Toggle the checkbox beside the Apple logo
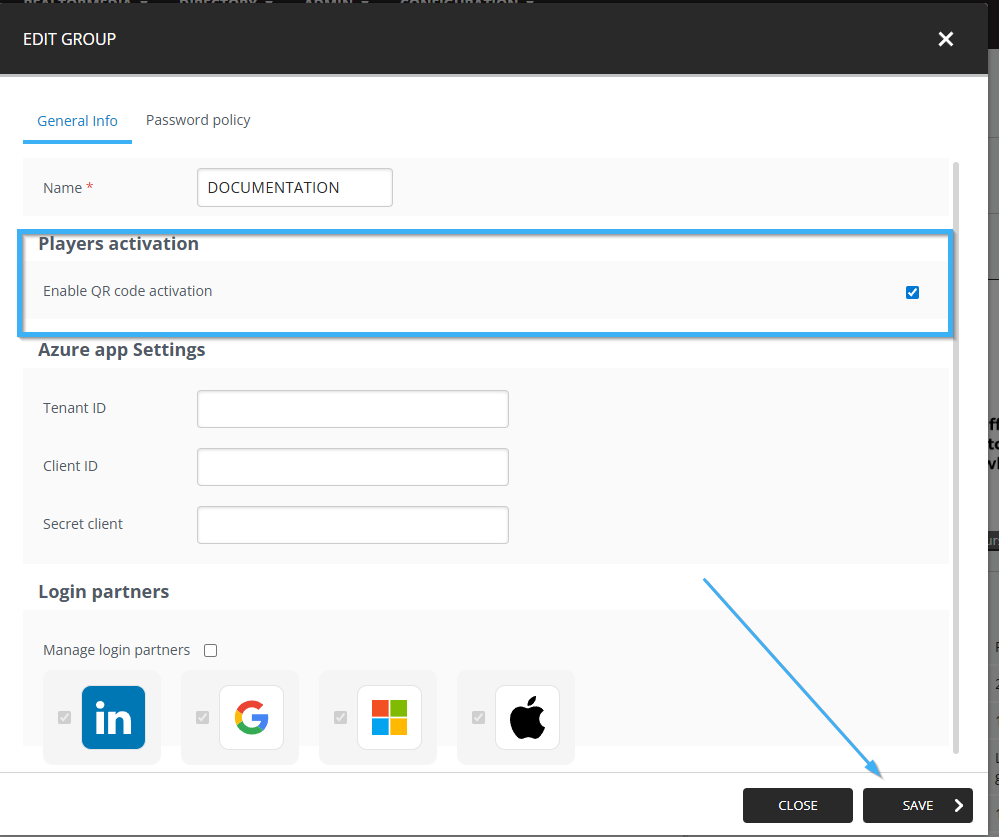The width and height of the screenshot is (999, 837). pyautogui.click(x=479, y=717)
